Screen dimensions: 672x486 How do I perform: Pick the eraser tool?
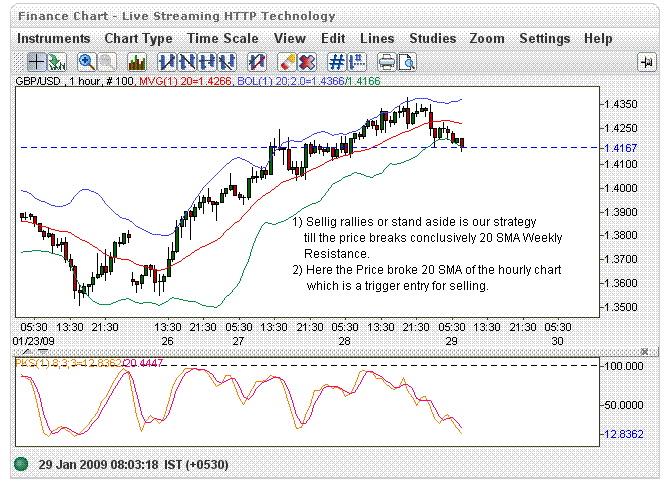click(287, 62)
